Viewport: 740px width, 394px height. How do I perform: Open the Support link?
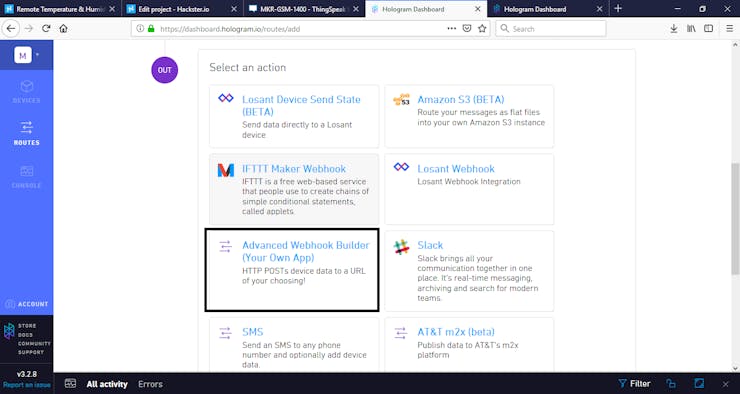click(x=31, y=352)
